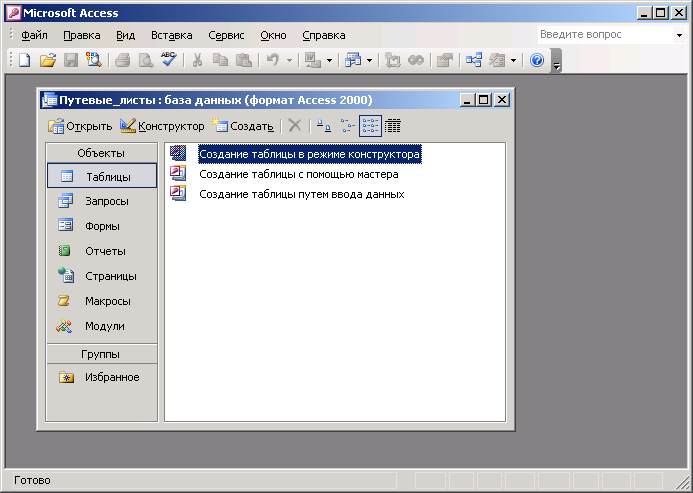Minimize the Путевые_листы database window
The width and height of the screenshot is (693, 493).
[x=467, y=100]
